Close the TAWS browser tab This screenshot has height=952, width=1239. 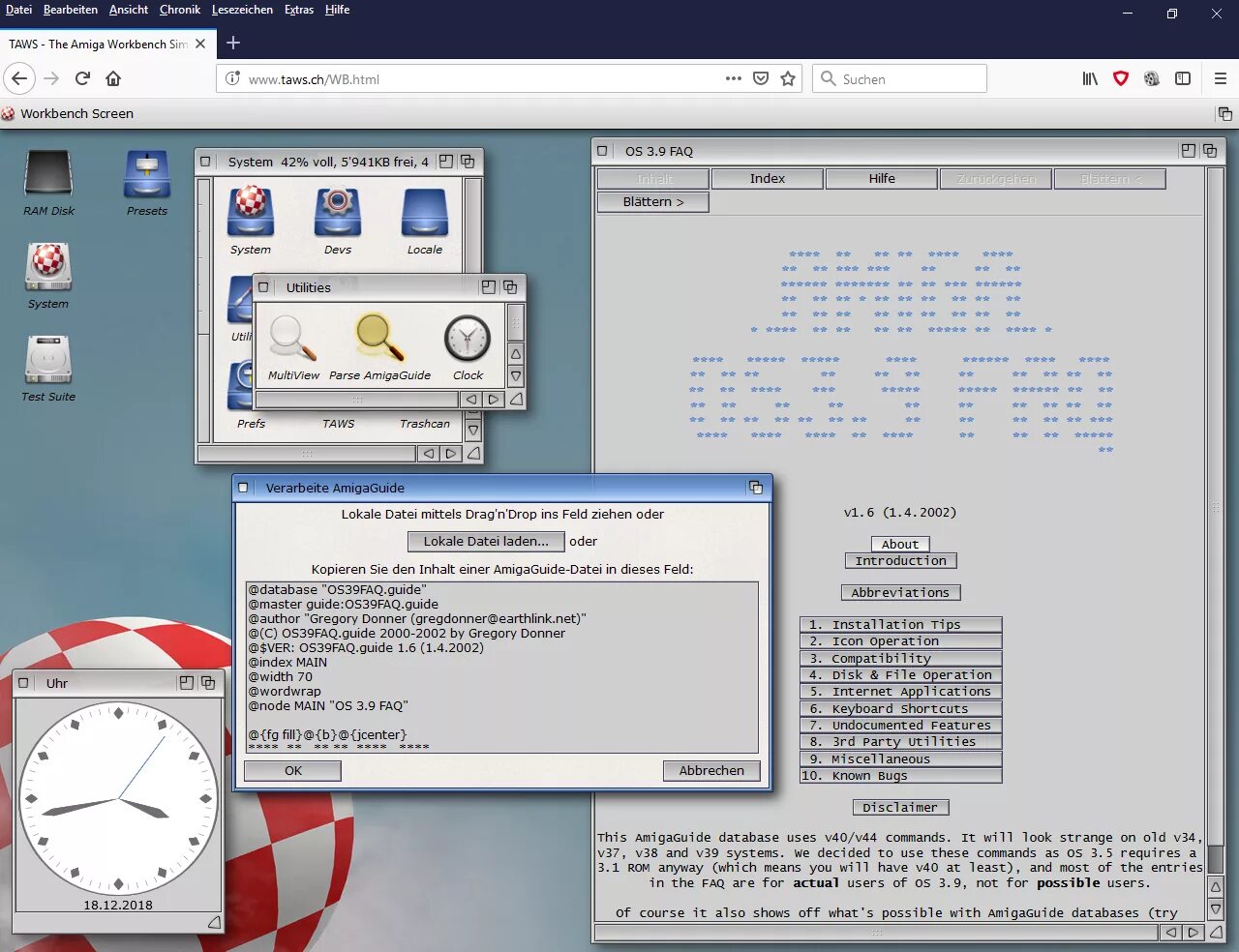pyautogui.click(x=200, y=44)
